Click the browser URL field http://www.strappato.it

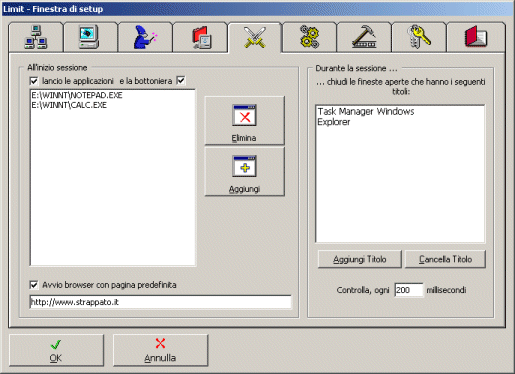pyautogui.click(x=160, y=302)
